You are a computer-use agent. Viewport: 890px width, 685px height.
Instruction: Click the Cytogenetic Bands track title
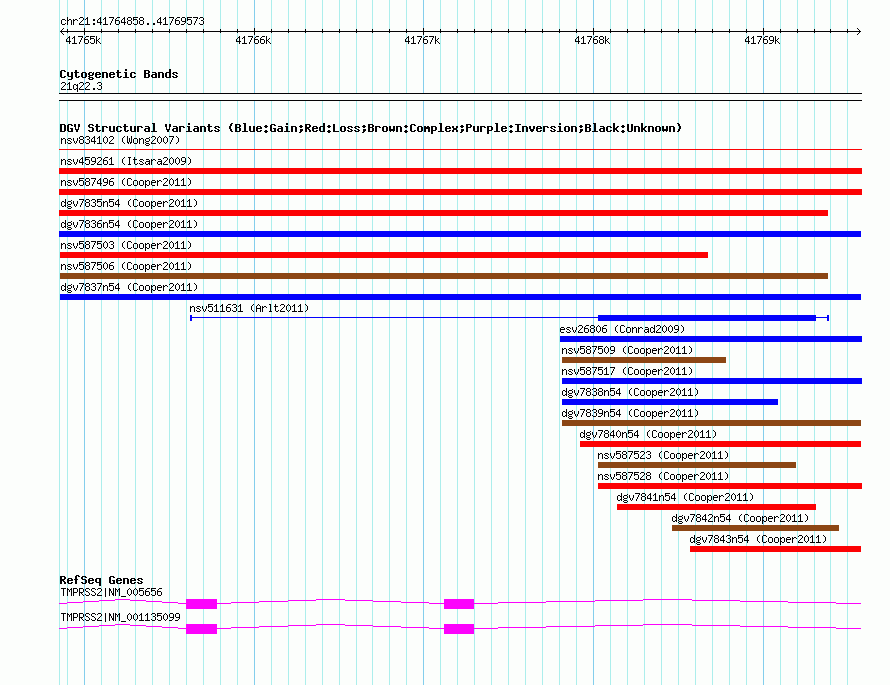119,74
